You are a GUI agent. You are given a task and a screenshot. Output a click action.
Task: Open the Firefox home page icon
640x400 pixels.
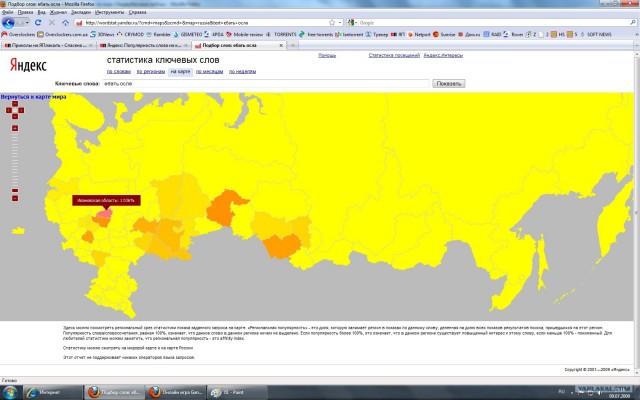pyautogui.click(x=65, y=22)
